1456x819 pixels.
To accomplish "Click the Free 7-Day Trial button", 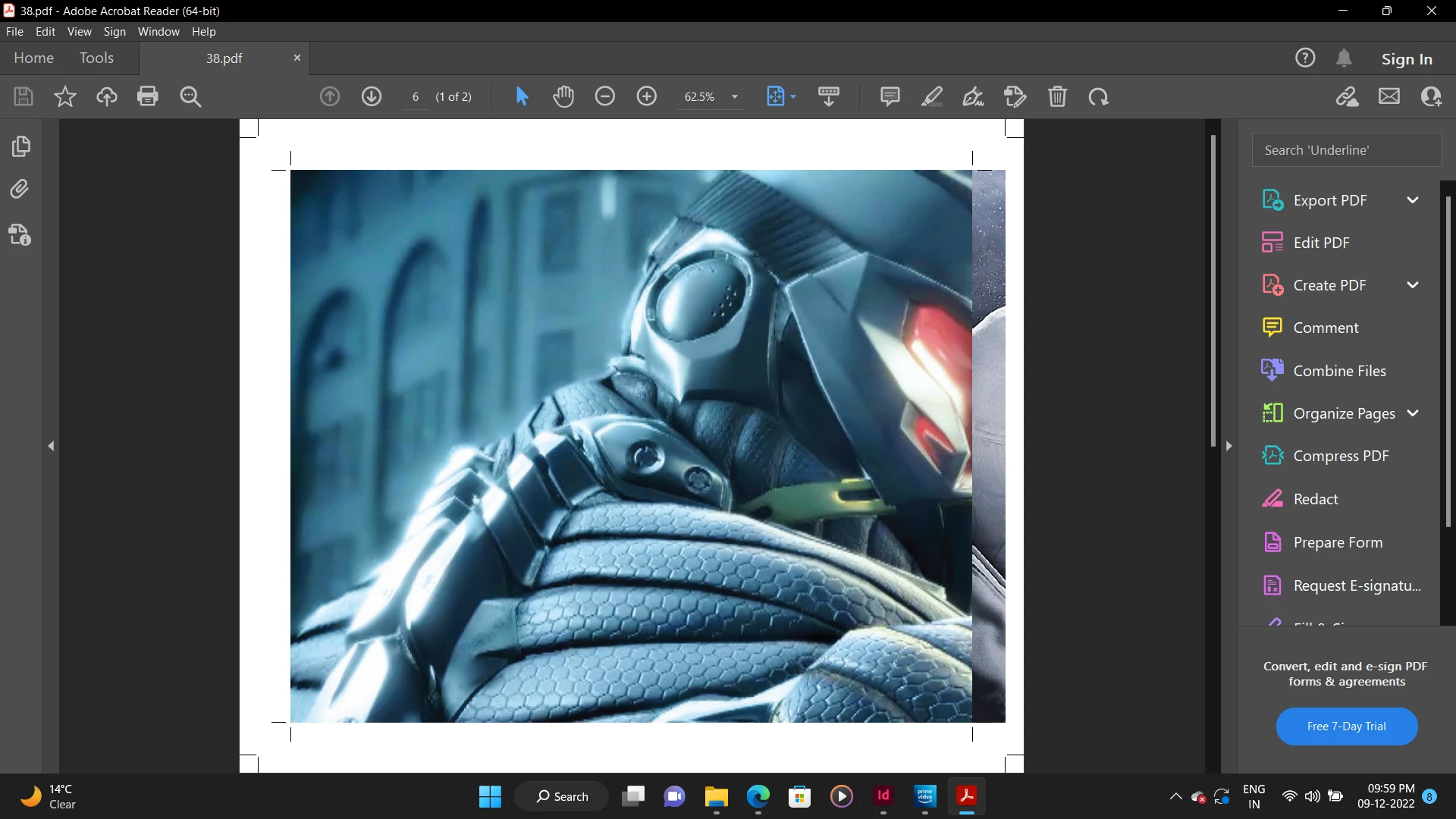I will click(x=1346, y=726).
